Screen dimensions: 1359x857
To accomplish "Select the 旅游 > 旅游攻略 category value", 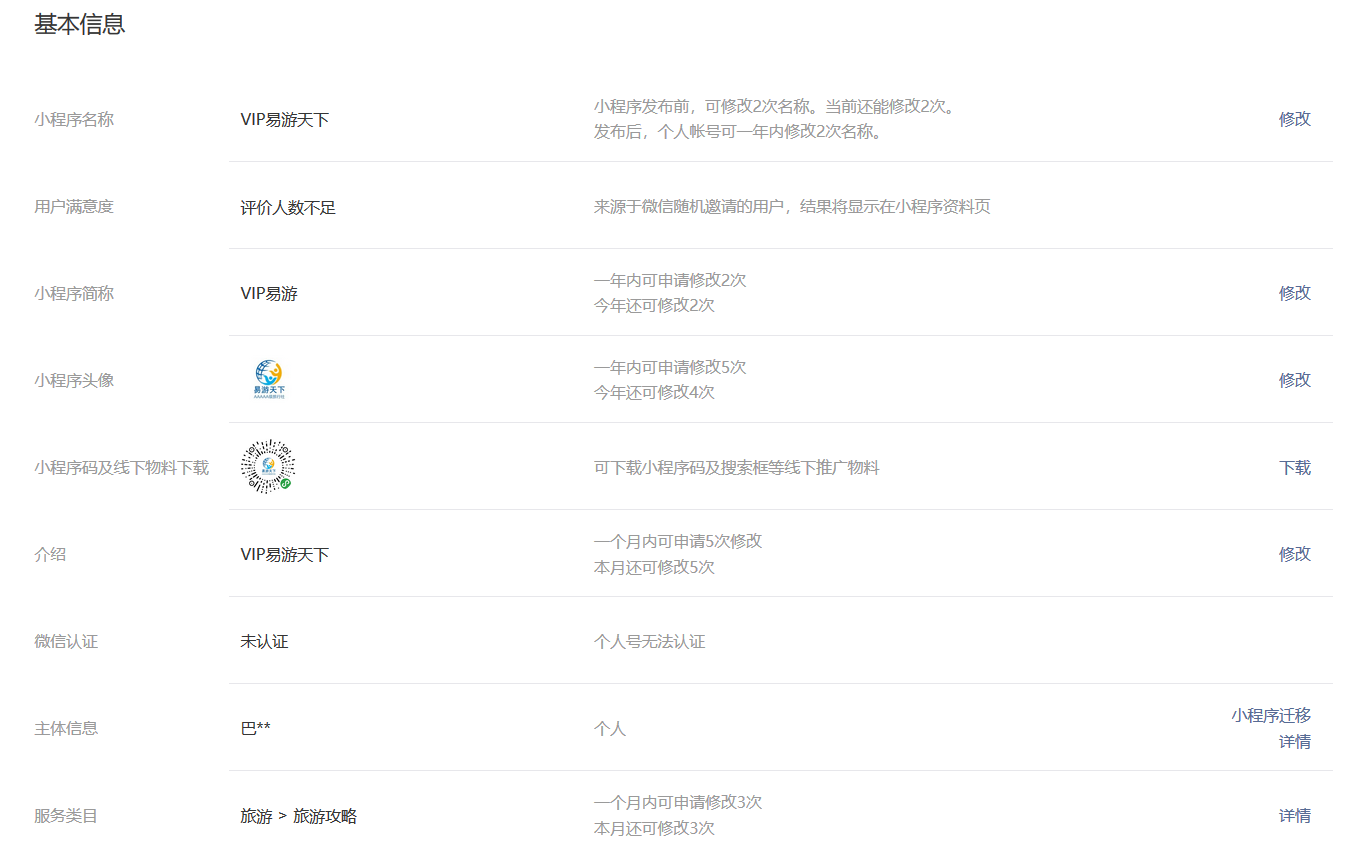I will 299,817.
